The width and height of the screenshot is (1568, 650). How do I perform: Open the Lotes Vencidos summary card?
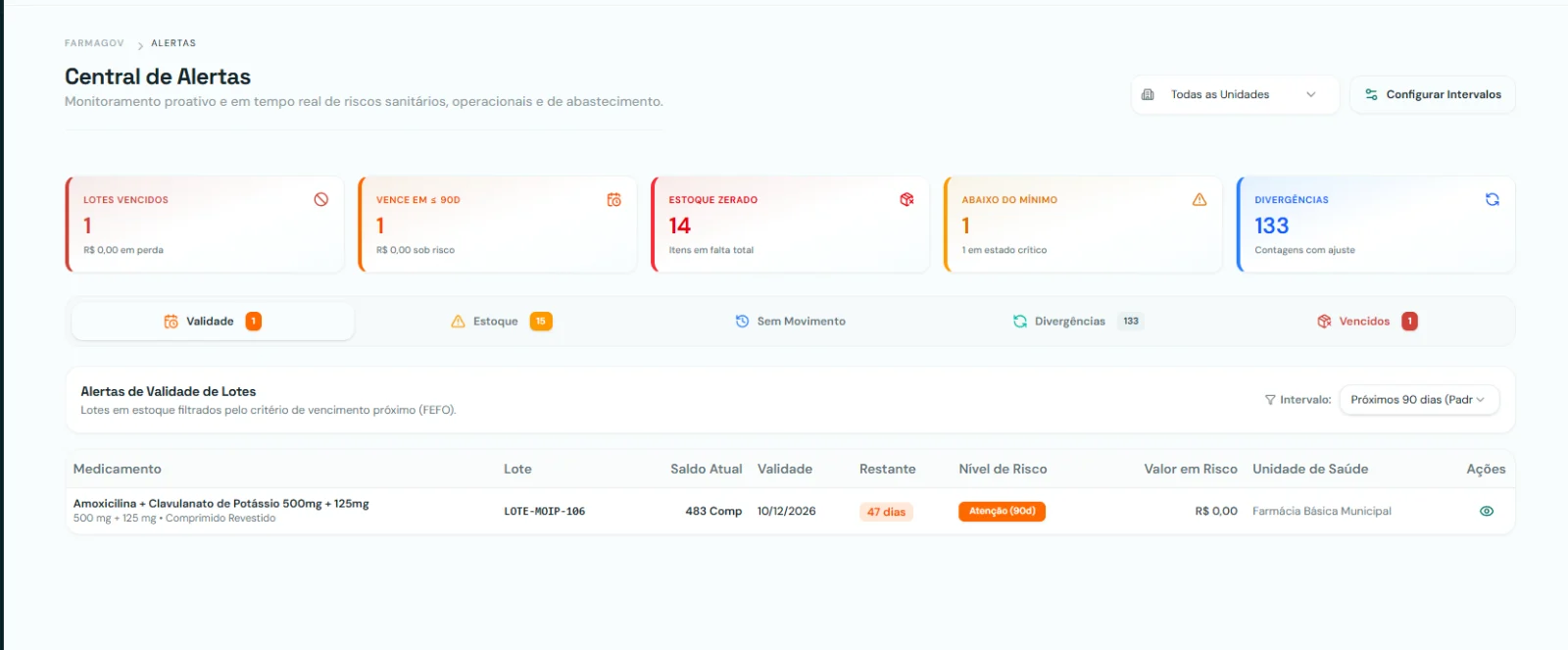coord(205,225)
